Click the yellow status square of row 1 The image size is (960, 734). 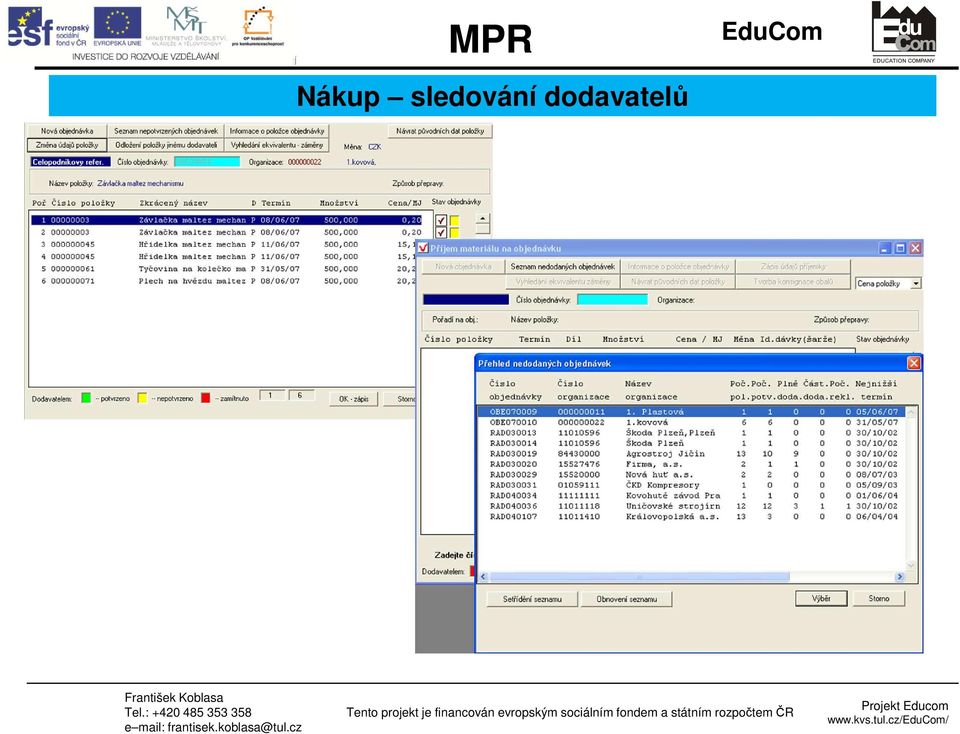[454, 220]
